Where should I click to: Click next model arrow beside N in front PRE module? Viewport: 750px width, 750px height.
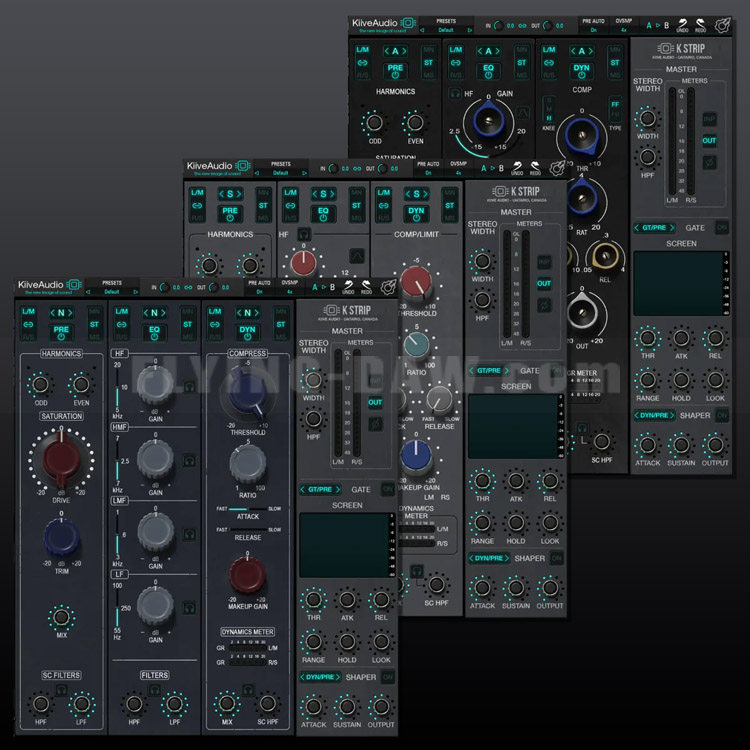pos(70,313)
